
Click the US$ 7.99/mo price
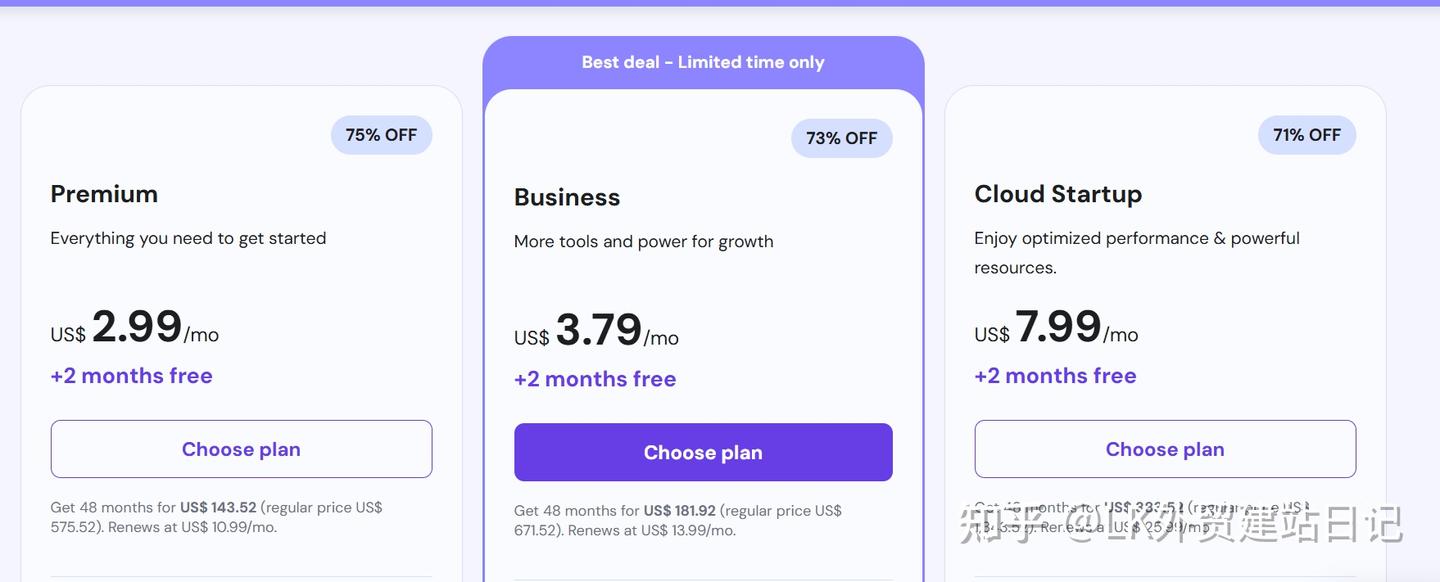1057,328
